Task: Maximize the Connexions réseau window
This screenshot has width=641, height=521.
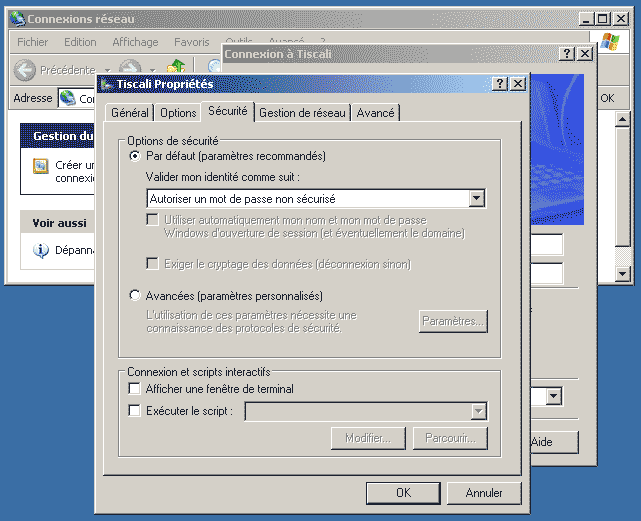Action: (603, 19)
